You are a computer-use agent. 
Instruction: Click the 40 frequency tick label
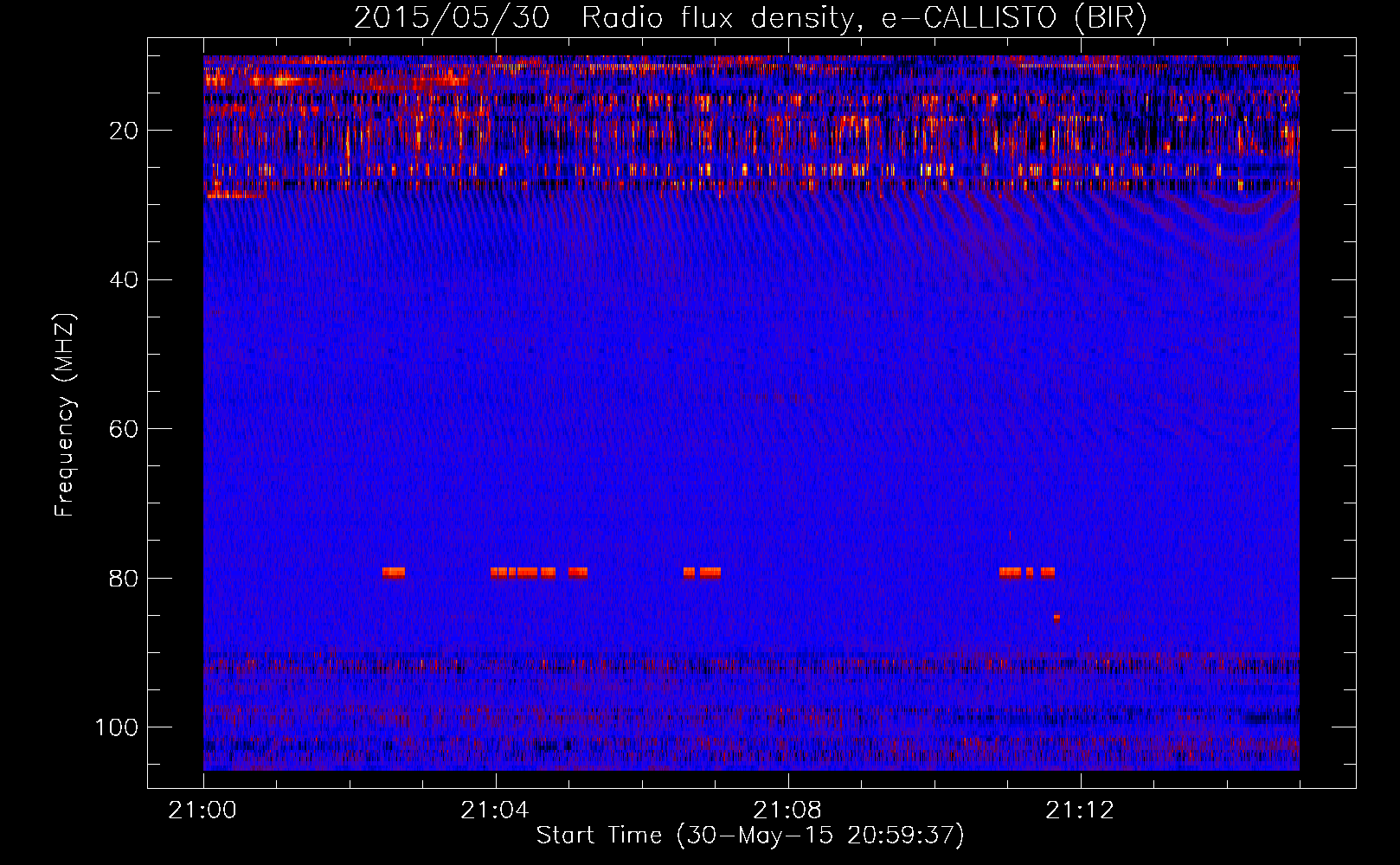tap(125, 280)
